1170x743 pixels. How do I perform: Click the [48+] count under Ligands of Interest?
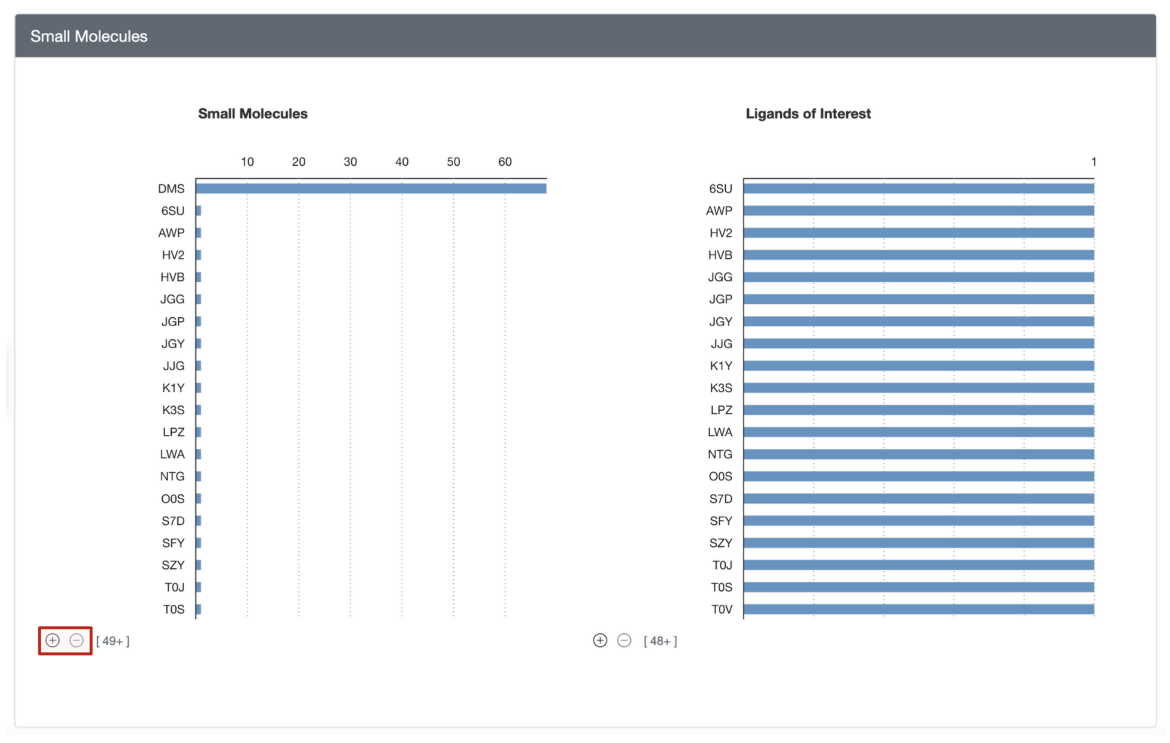660,641
